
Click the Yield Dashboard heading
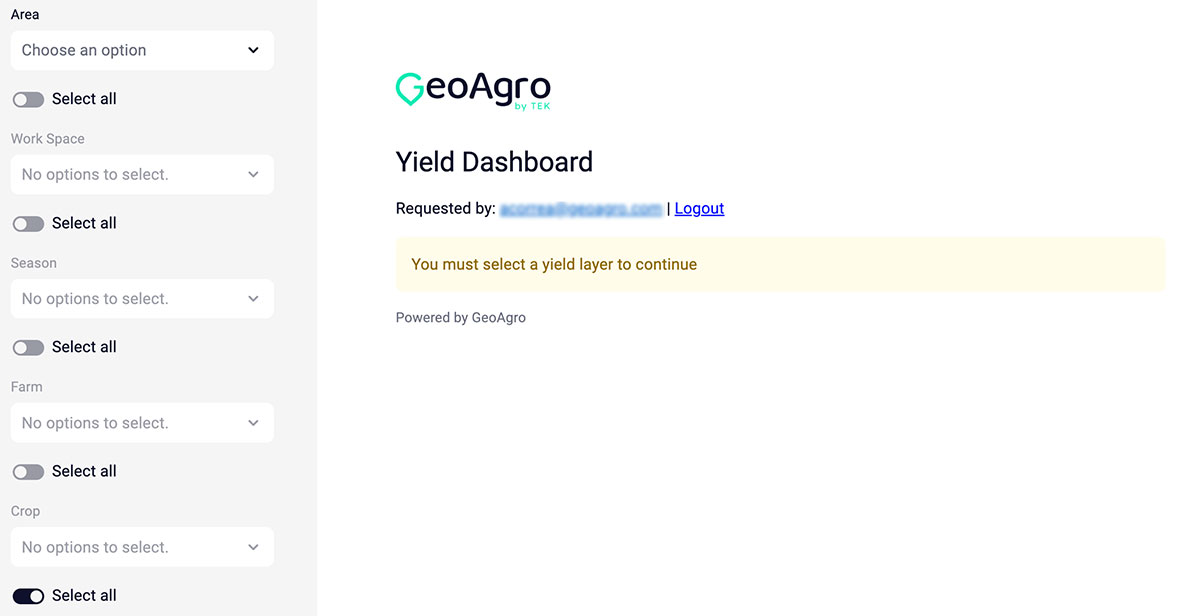pos(494,161)
